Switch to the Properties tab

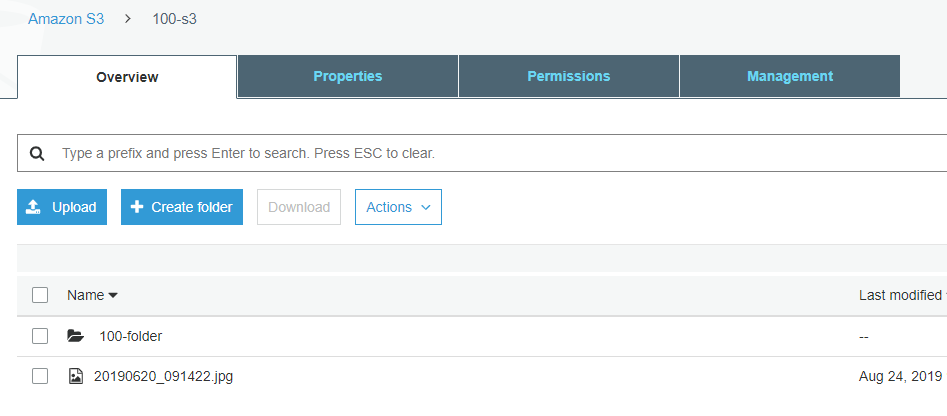click(x=348, y=76)
